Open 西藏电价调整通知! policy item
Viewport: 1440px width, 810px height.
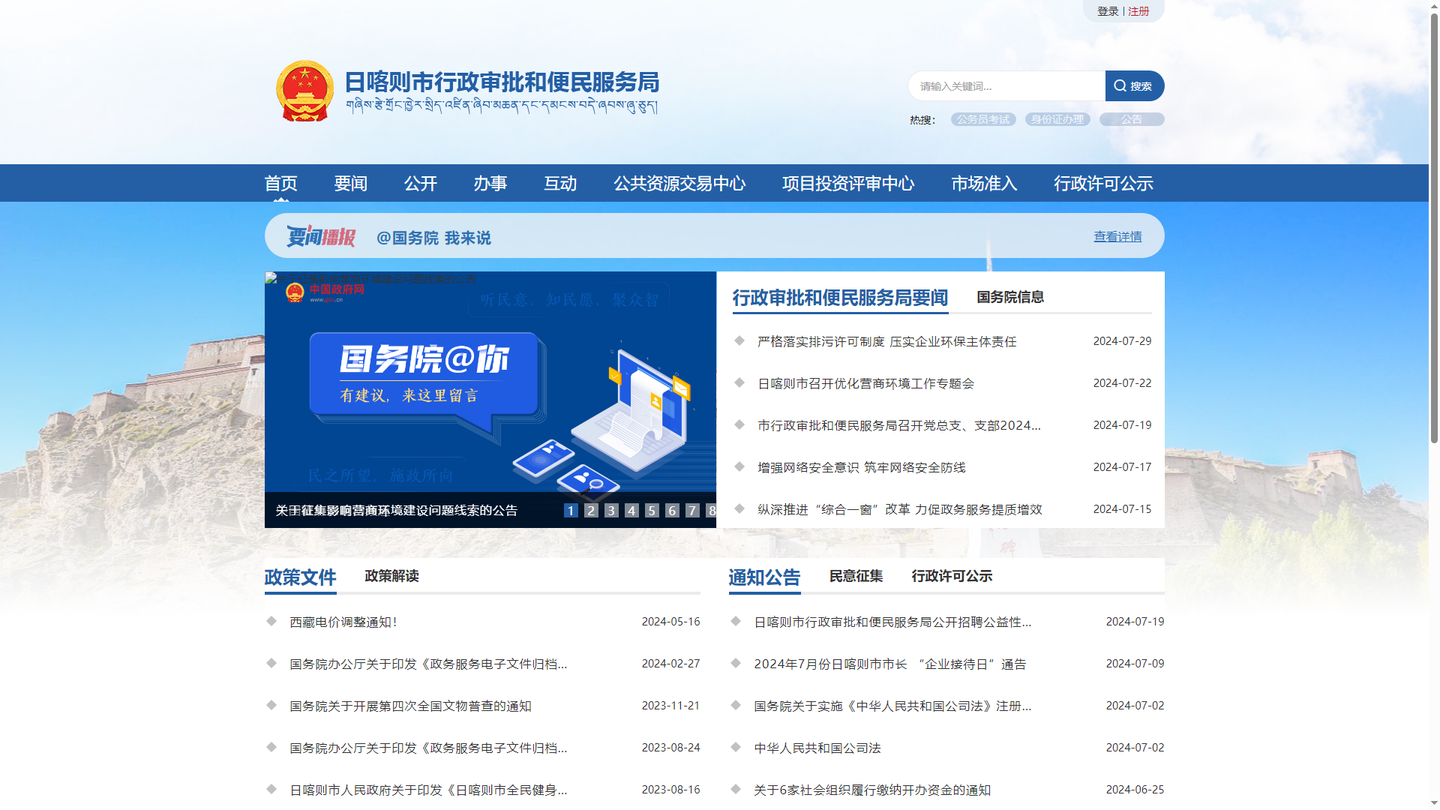[x=344, y=622]
